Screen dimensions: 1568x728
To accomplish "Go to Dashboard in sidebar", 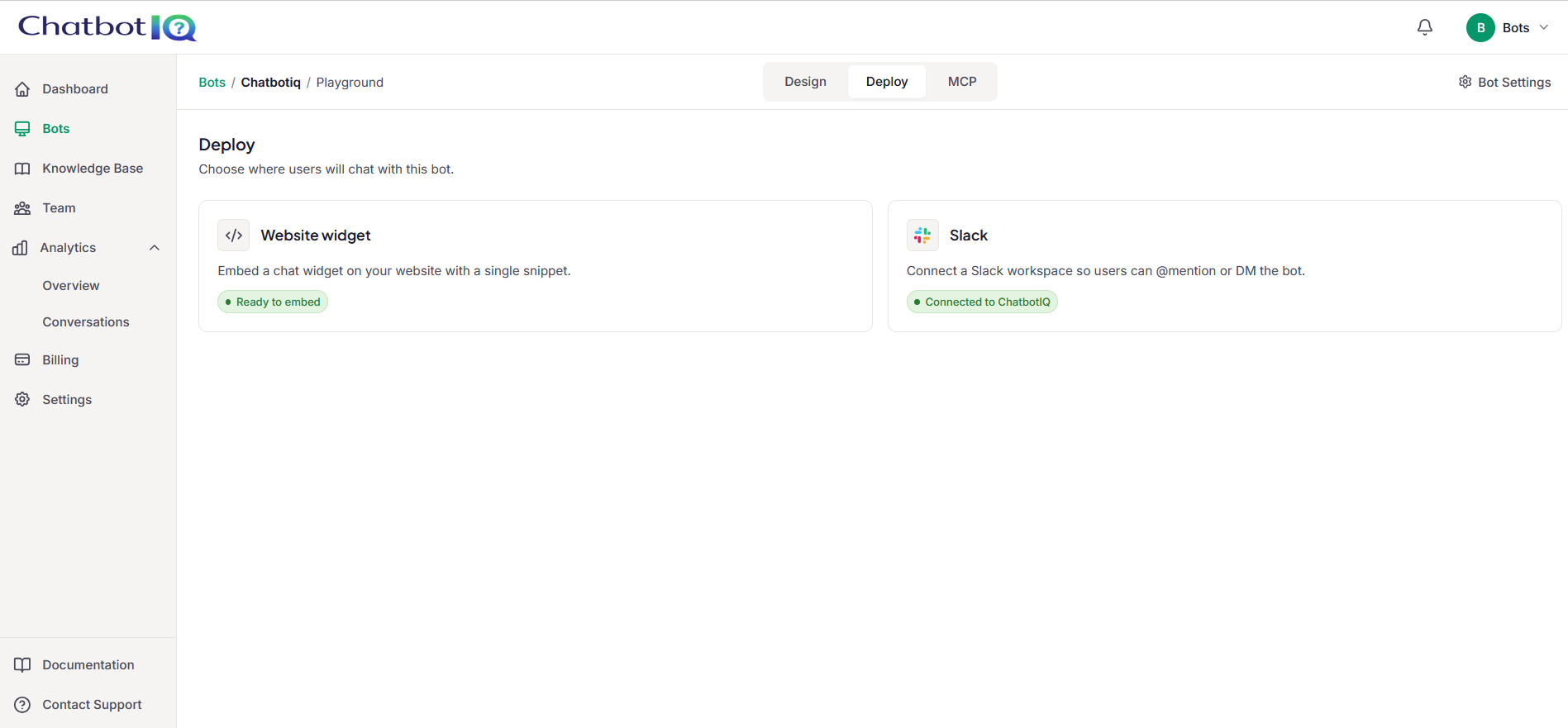I will click(75, 89).
